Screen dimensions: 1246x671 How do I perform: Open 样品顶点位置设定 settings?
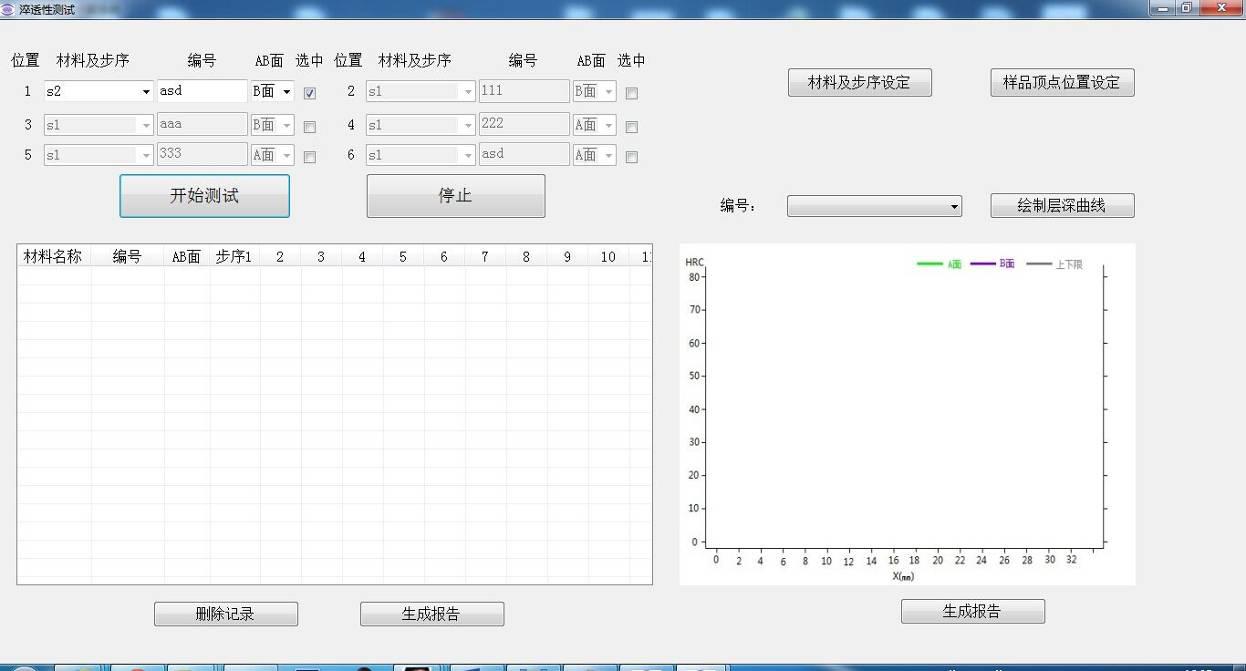click(x=1061, y=83)
